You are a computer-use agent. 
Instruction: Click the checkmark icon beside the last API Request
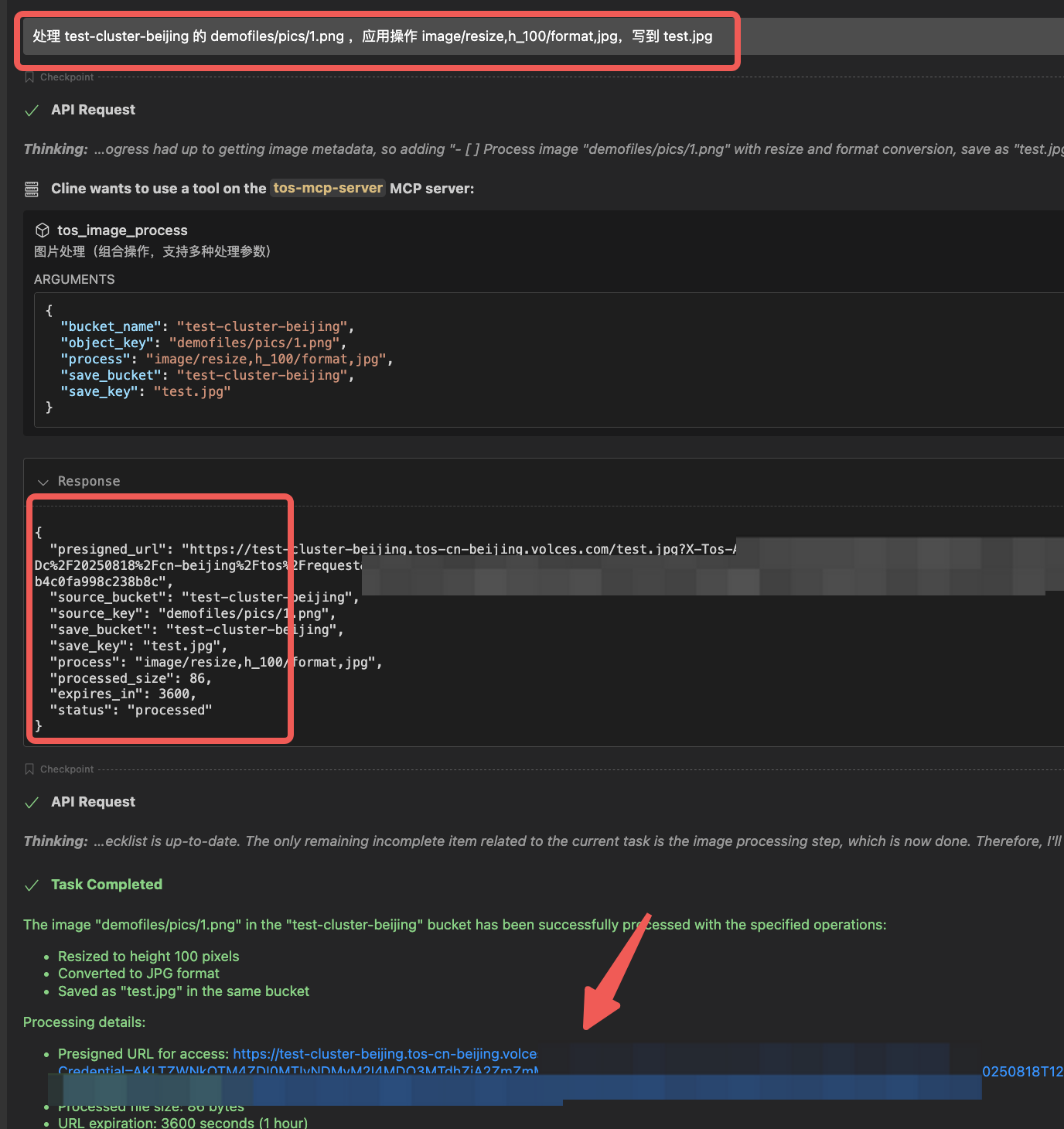pos(32,803)
